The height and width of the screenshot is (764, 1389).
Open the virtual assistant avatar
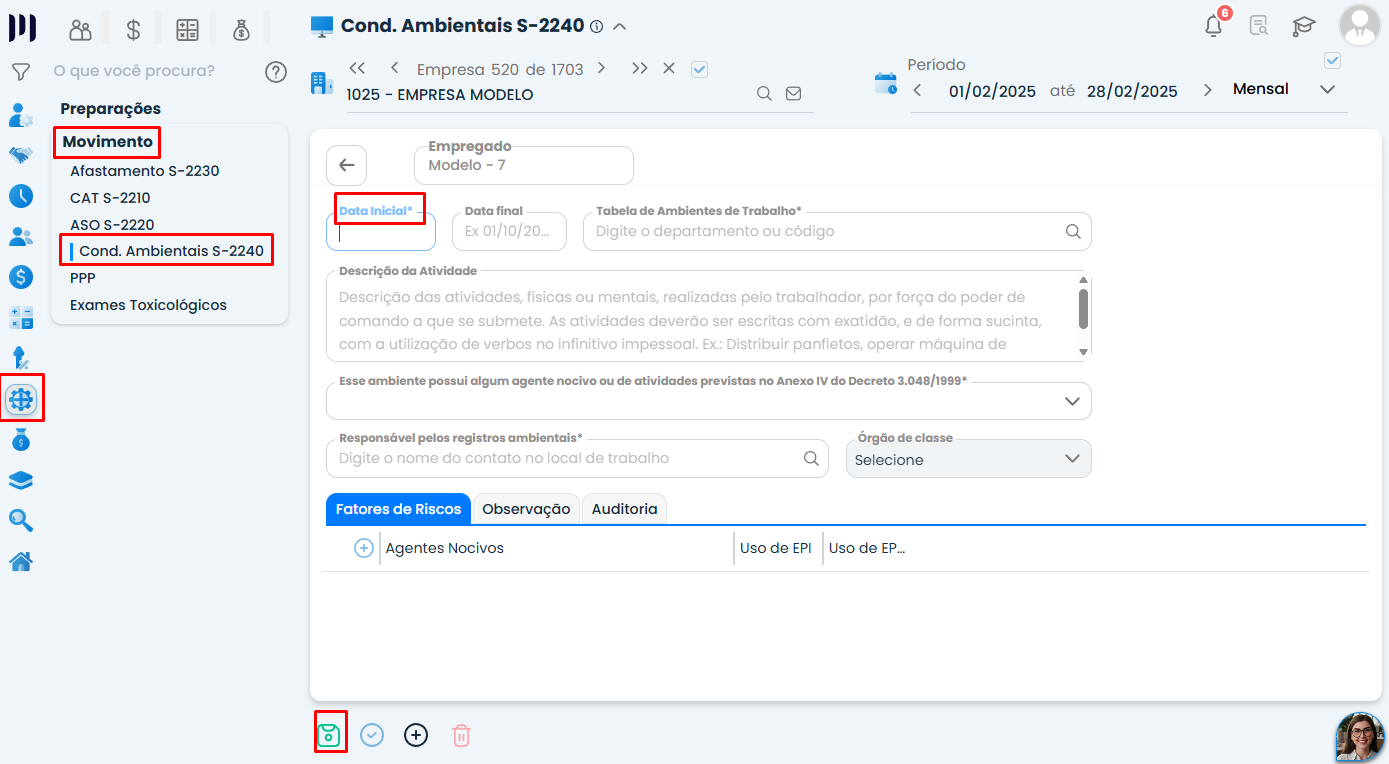click(1360, 737)
